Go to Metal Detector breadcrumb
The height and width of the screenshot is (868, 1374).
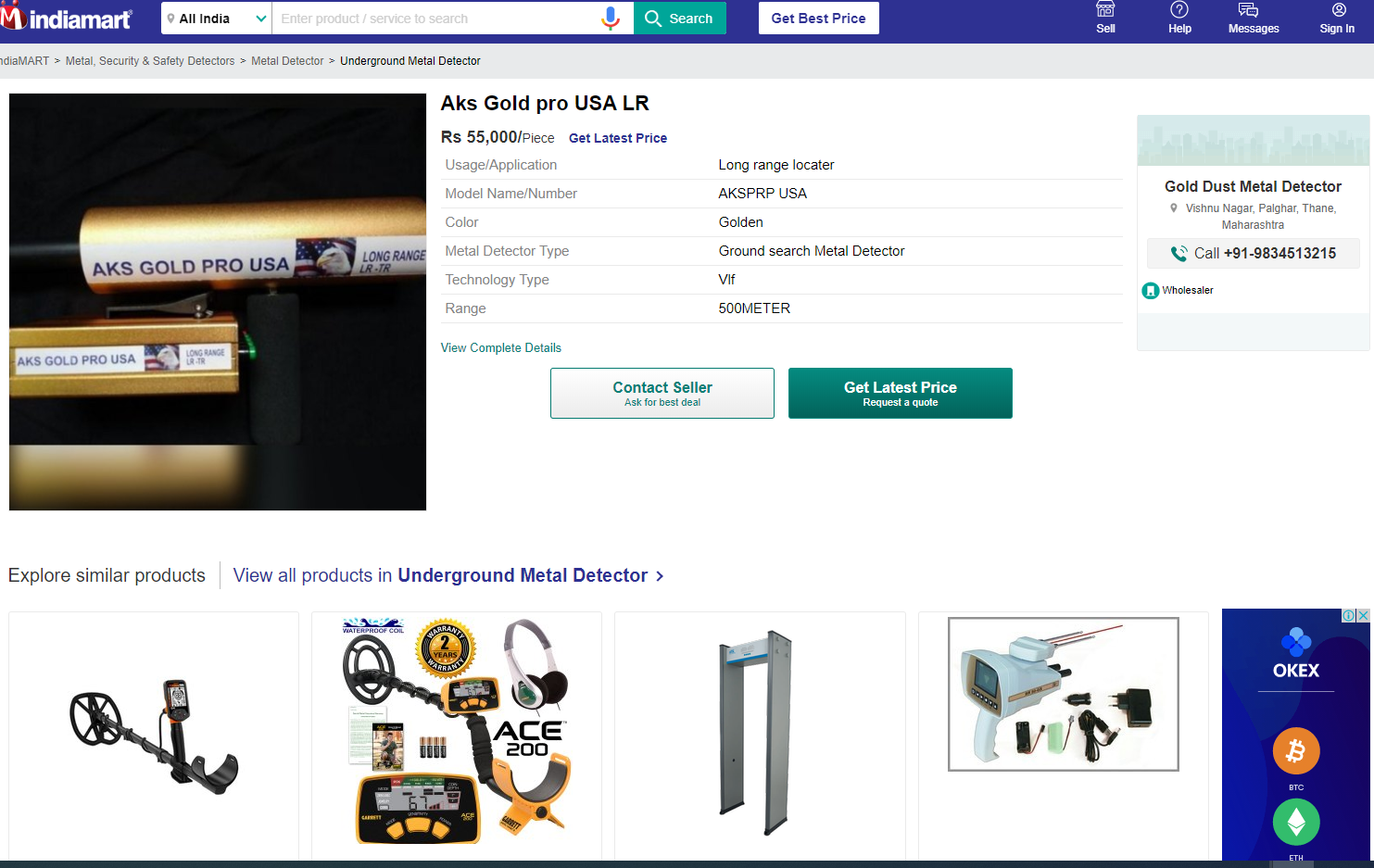coord(287,61)
